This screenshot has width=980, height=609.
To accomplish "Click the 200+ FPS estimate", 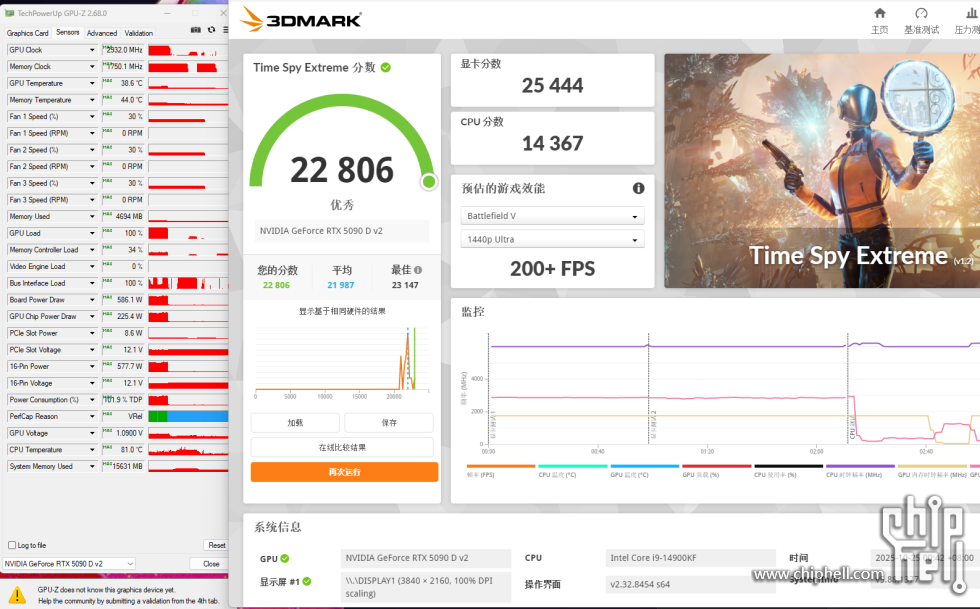I will [x=552, y=269].
